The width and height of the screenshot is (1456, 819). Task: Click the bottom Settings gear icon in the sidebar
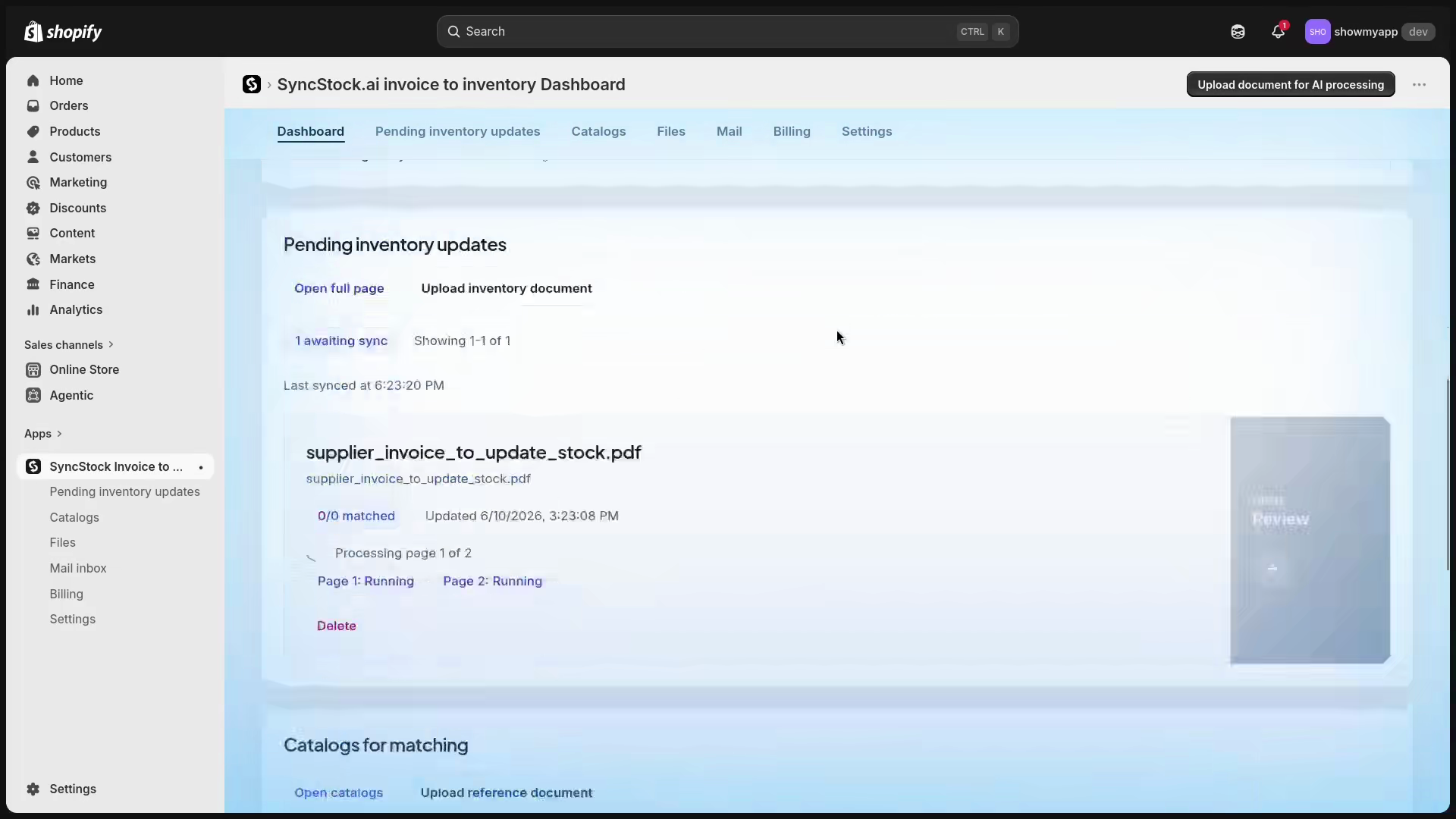pyautogui.click(x=33, y=789)
